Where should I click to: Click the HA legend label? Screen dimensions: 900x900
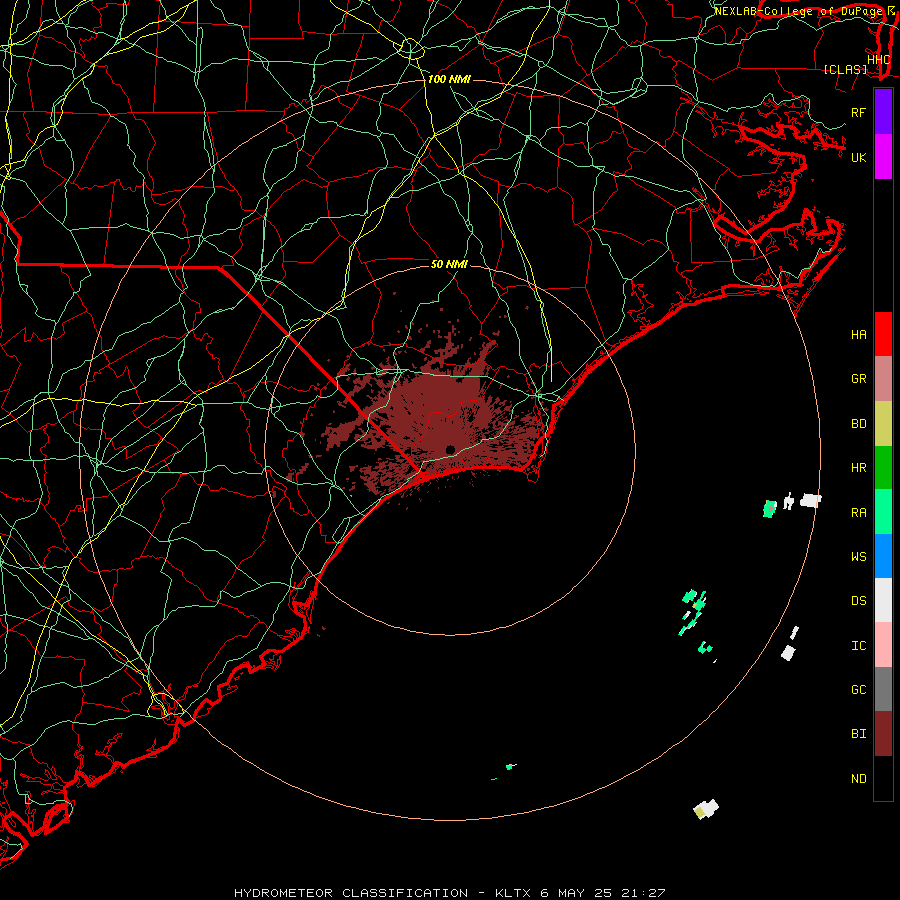click(x=858, y=335)
